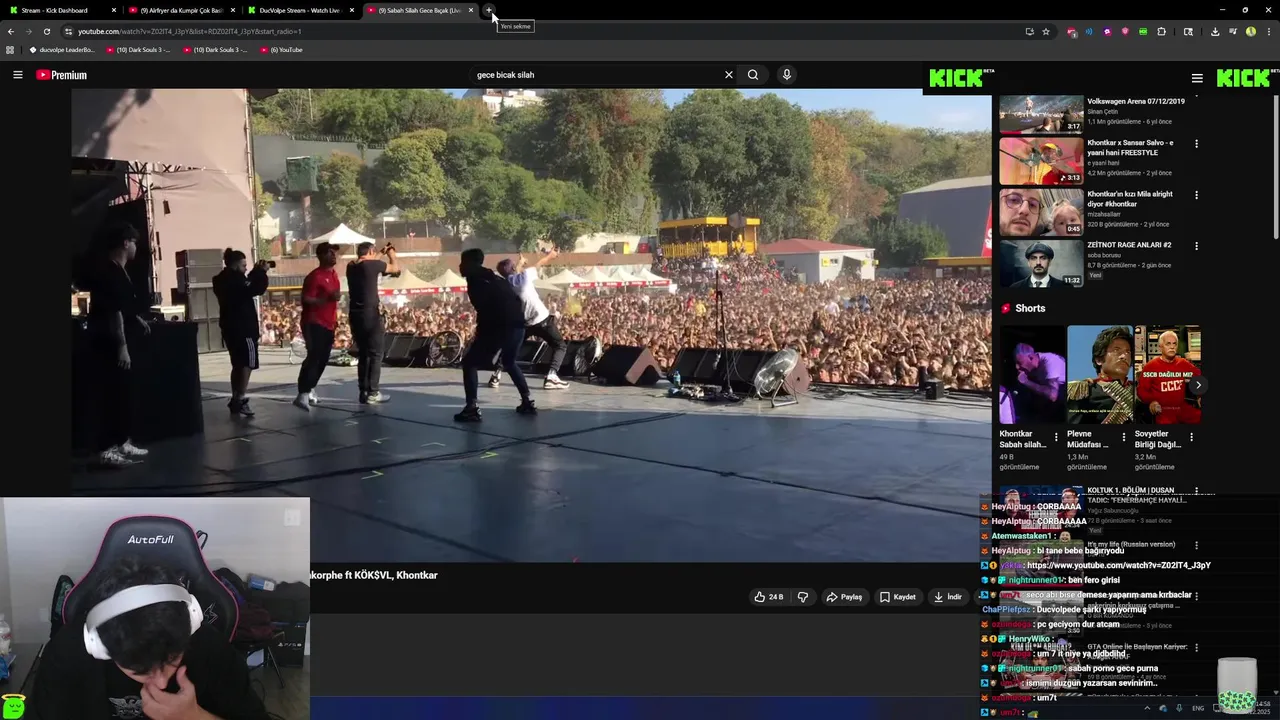Click the Paylaş share button
Viewport: 1280px width, 720px height.
click(844, 597)
